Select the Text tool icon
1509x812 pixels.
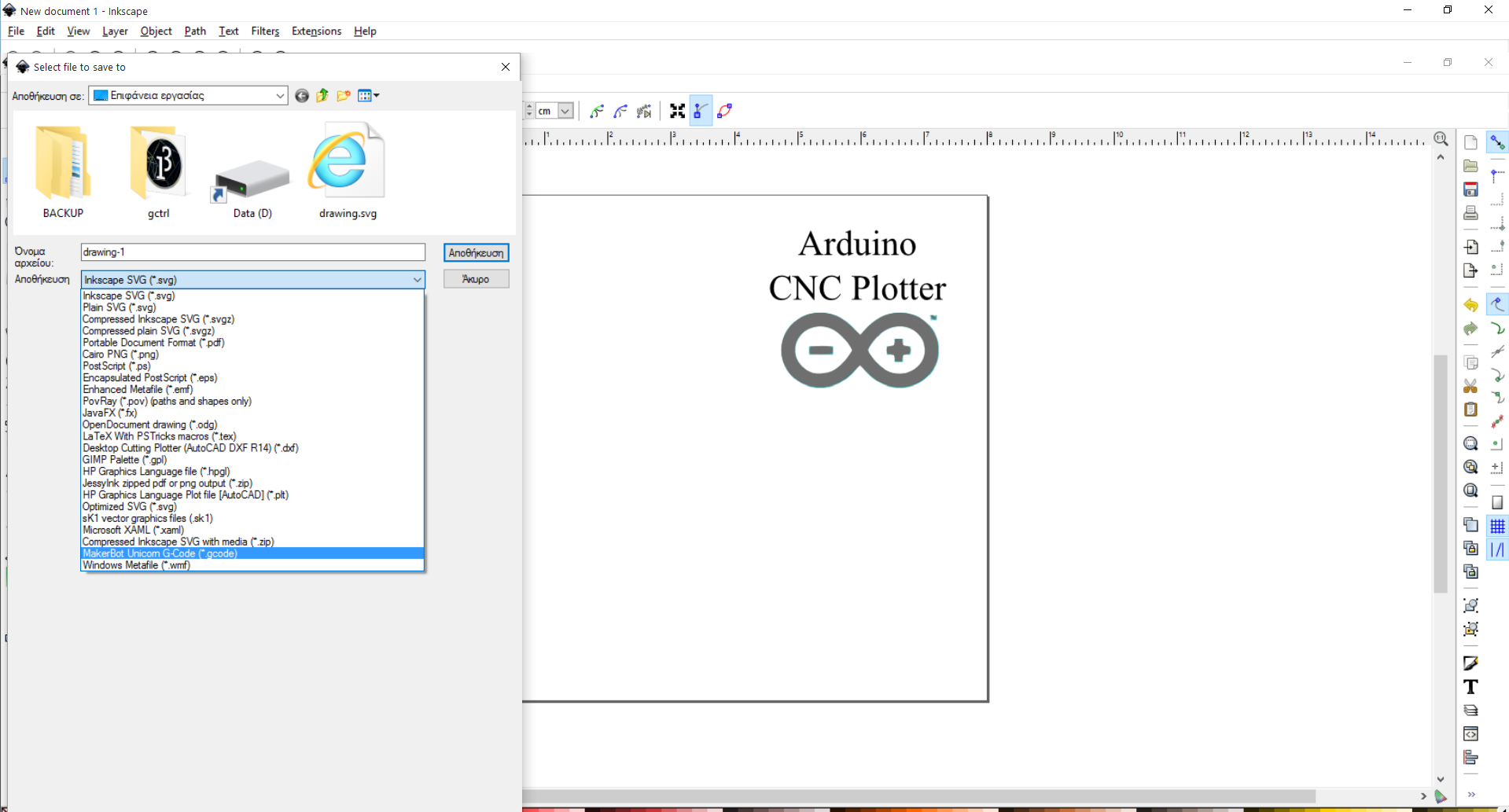1470,686
